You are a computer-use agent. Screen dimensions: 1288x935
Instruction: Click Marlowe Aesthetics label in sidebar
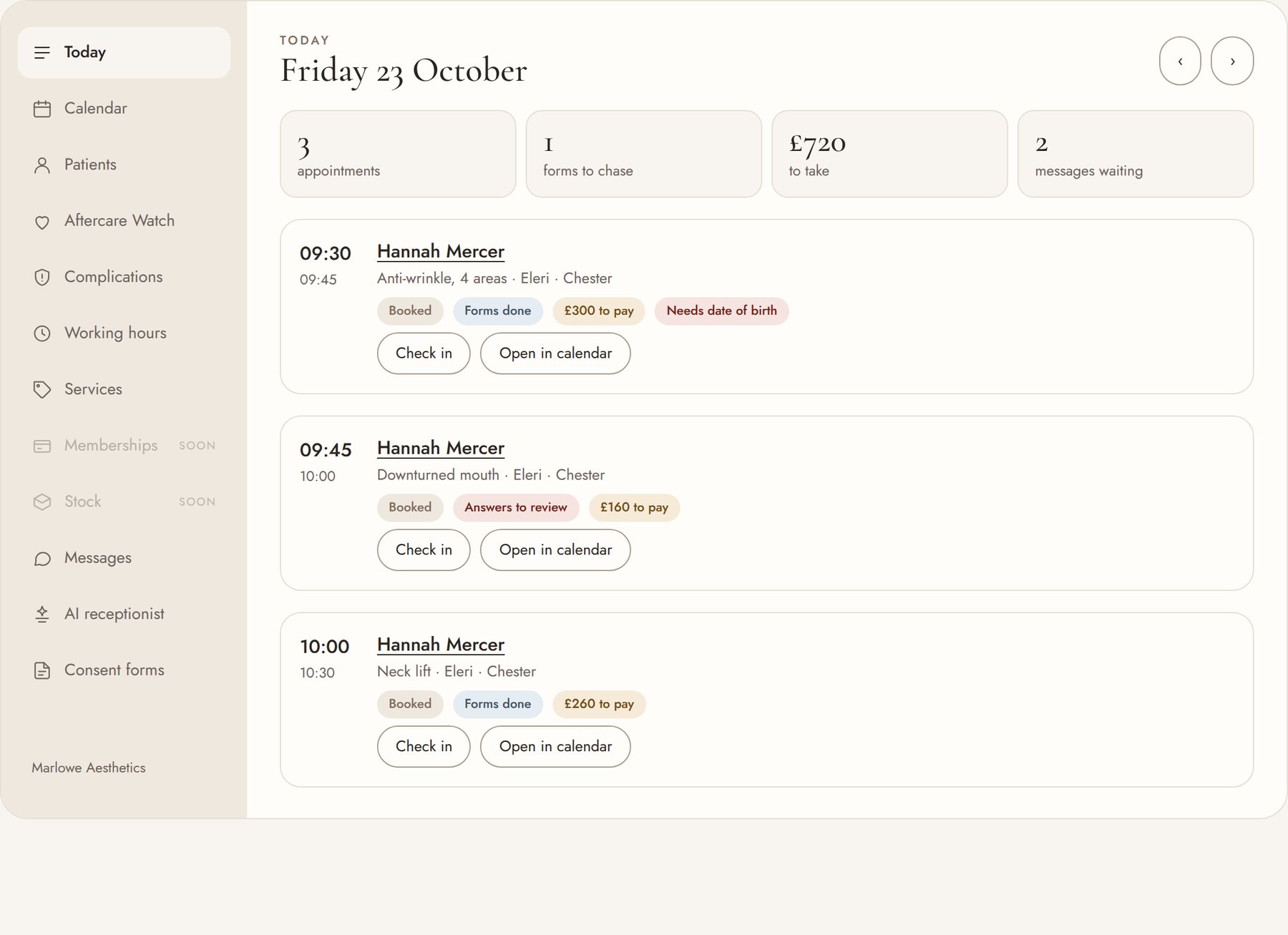(x=89, y=768)
